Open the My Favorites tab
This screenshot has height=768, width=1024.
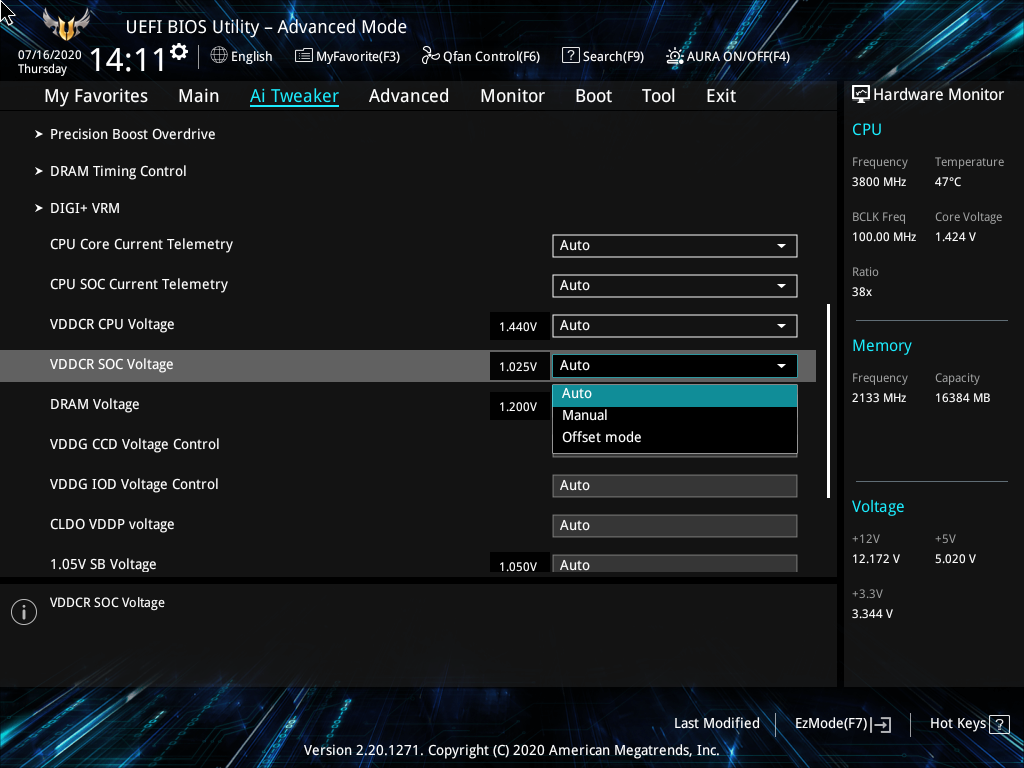(96, 96)
